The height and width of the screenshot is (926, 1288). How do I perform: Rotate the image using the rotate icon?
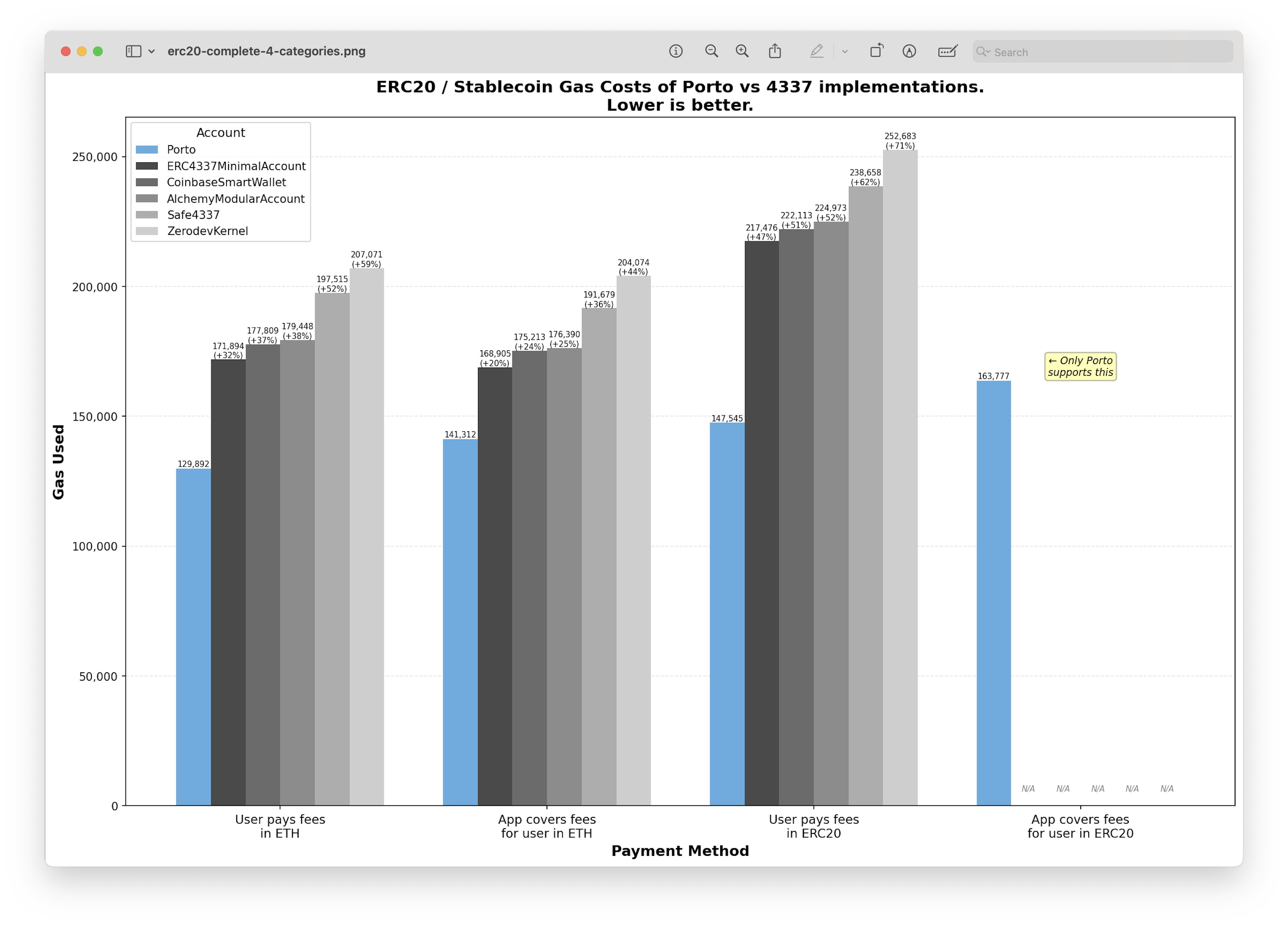pos(876,51)
